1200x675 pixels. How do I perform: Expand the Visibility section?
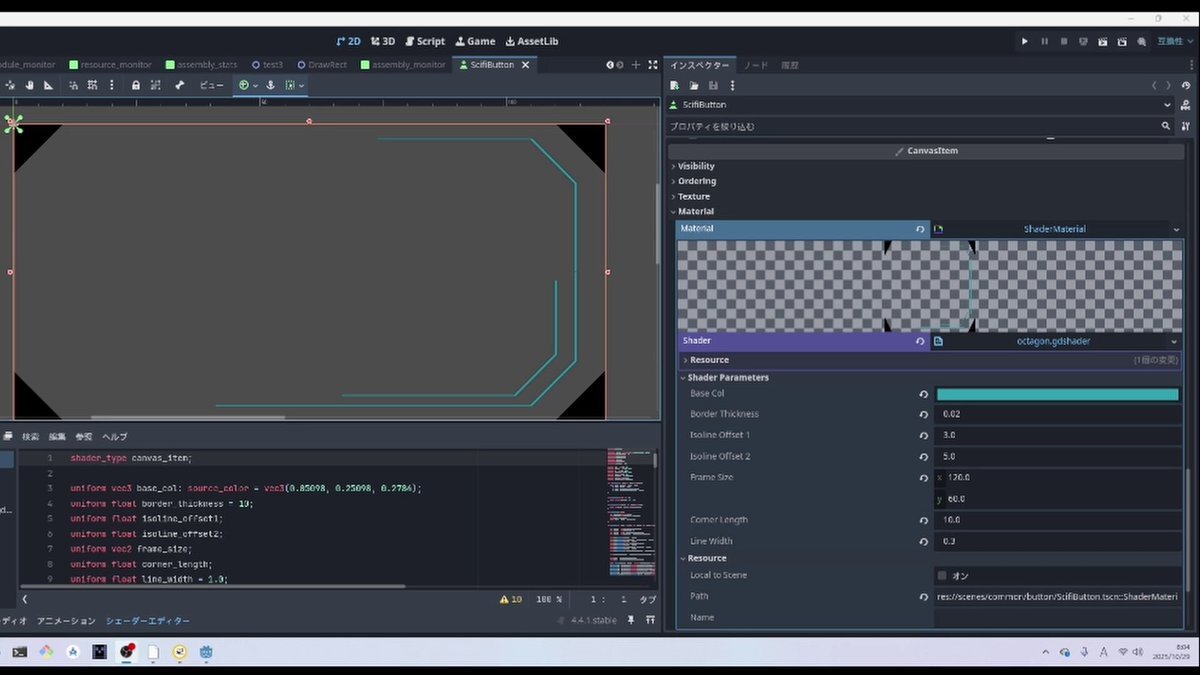pyautogui.click(x=696, y=166)
